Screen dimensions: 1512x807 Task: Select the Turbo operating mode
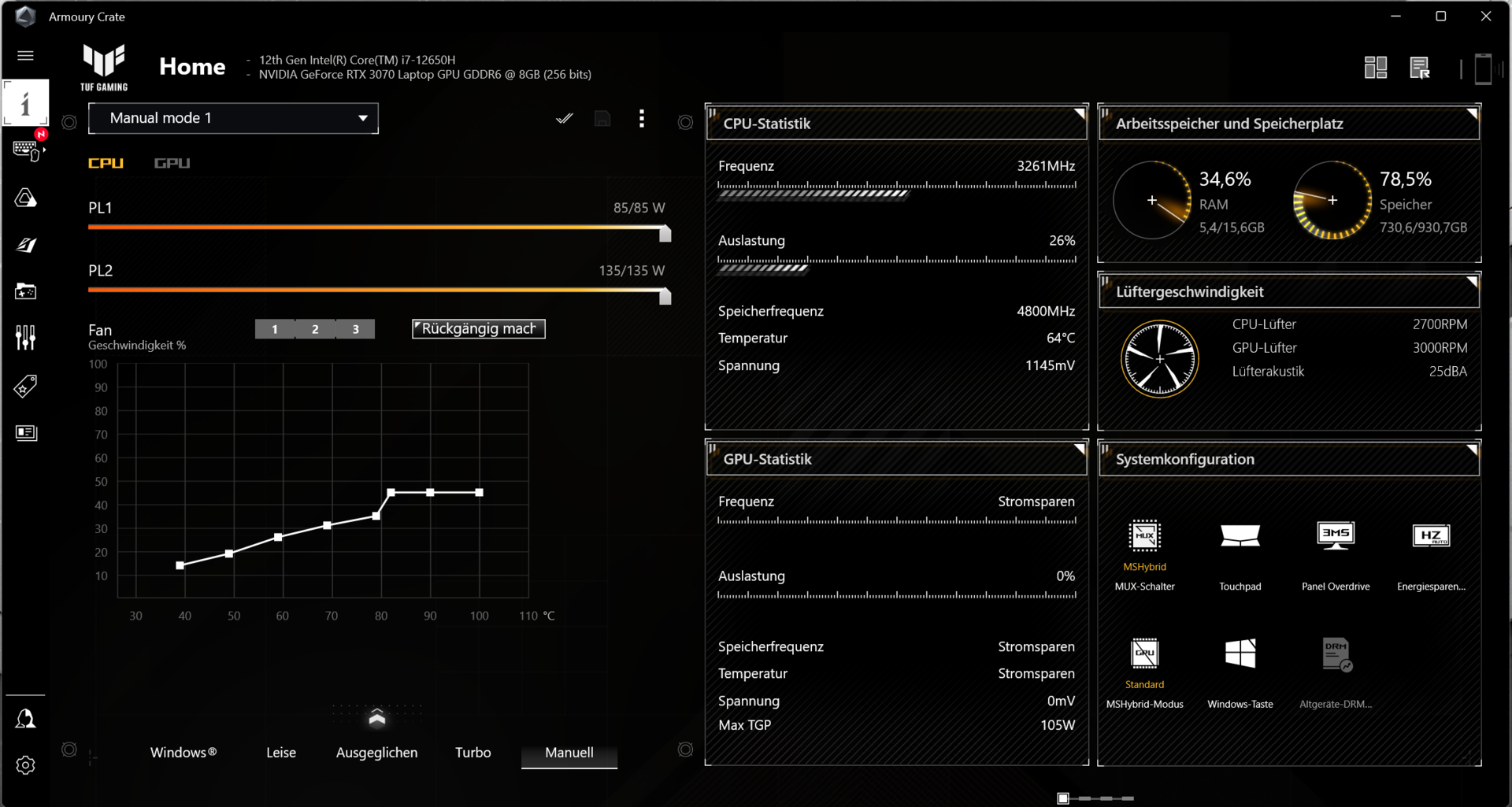pos(473,753)
